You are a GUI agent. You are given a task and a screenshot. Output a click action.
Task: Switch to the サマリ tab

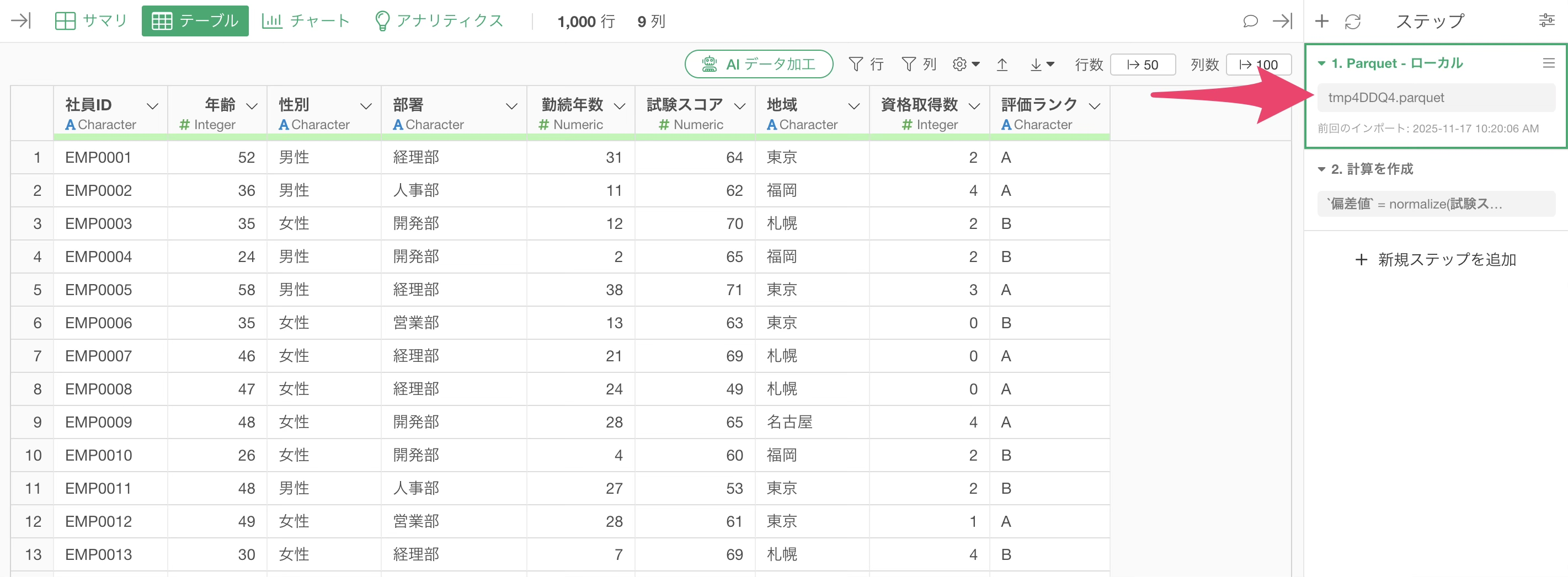click(x=91, y=22)
